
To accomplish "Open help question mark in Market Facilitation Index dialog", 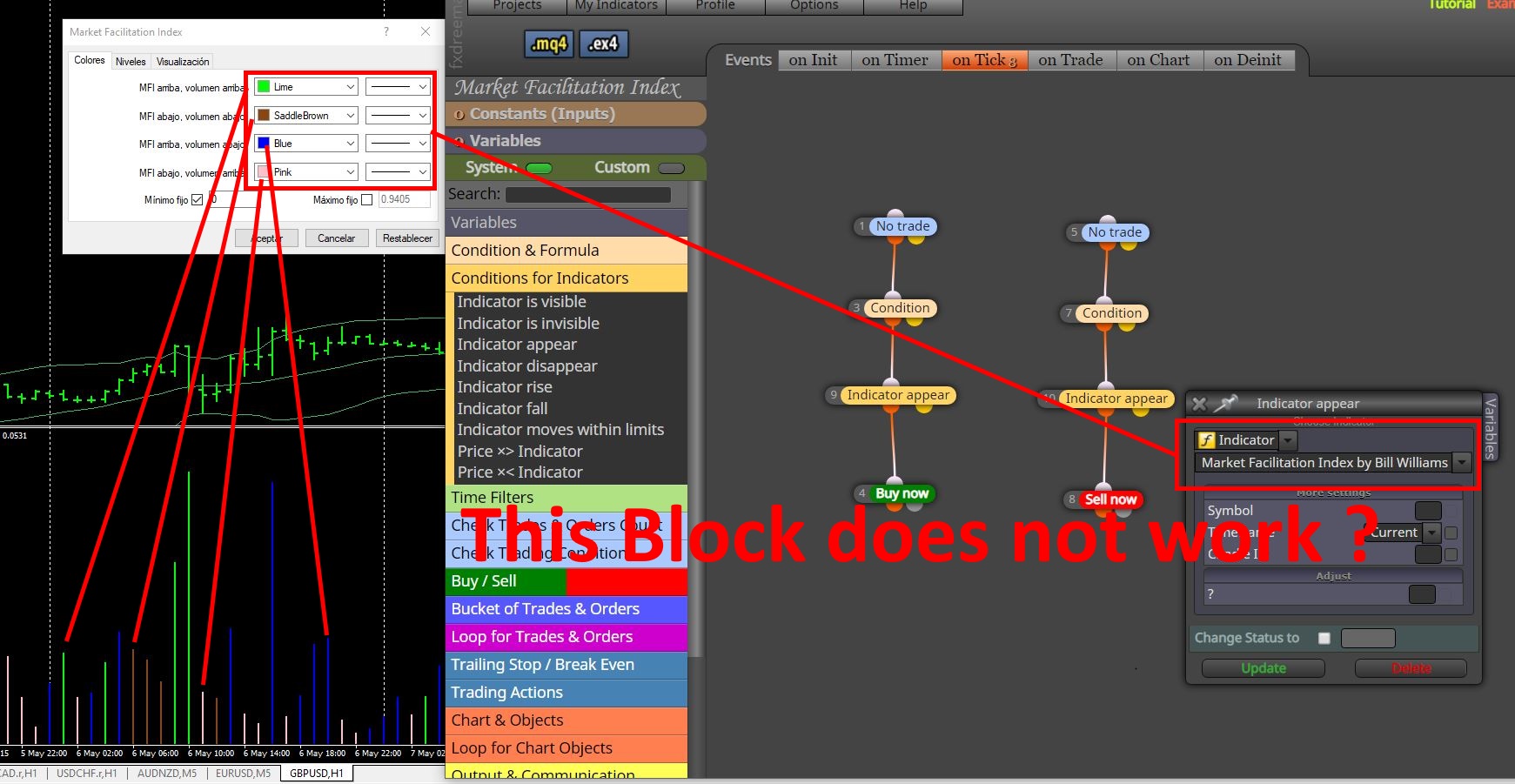I will pyautogui.click(x=386, y=31).
